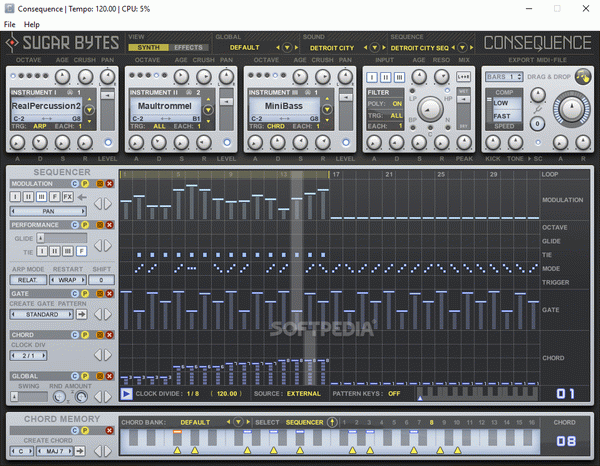Viewport: 600px width, 466px height.
Task: Select modulation target III button
Action: tap(41, 197)
